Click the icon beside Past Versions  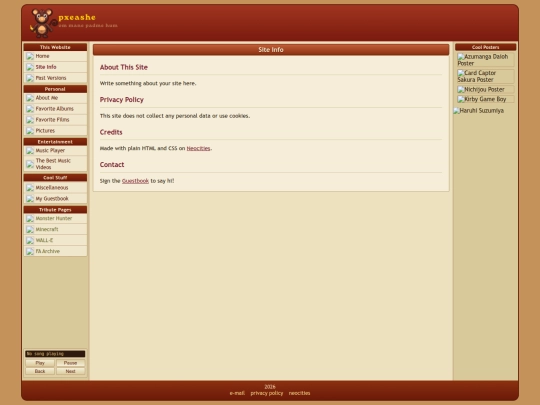[30, 78]
